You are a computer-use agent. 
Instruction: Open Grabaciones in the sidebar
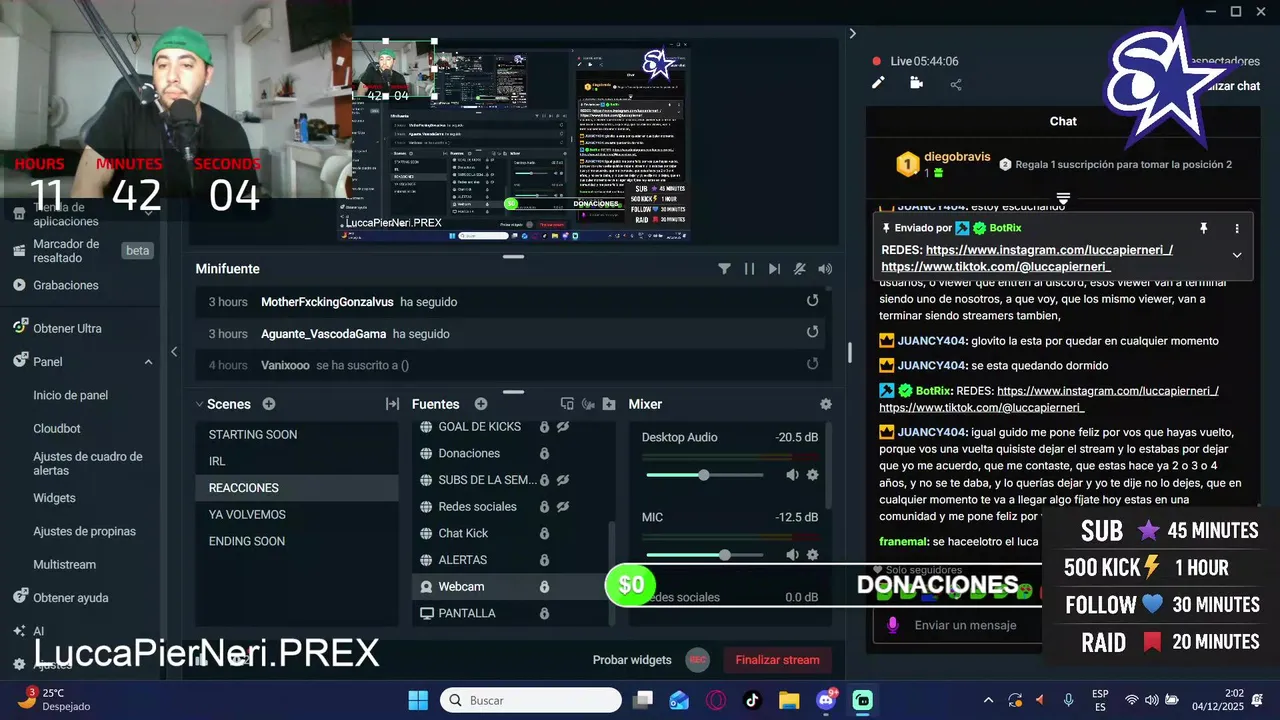66,285
